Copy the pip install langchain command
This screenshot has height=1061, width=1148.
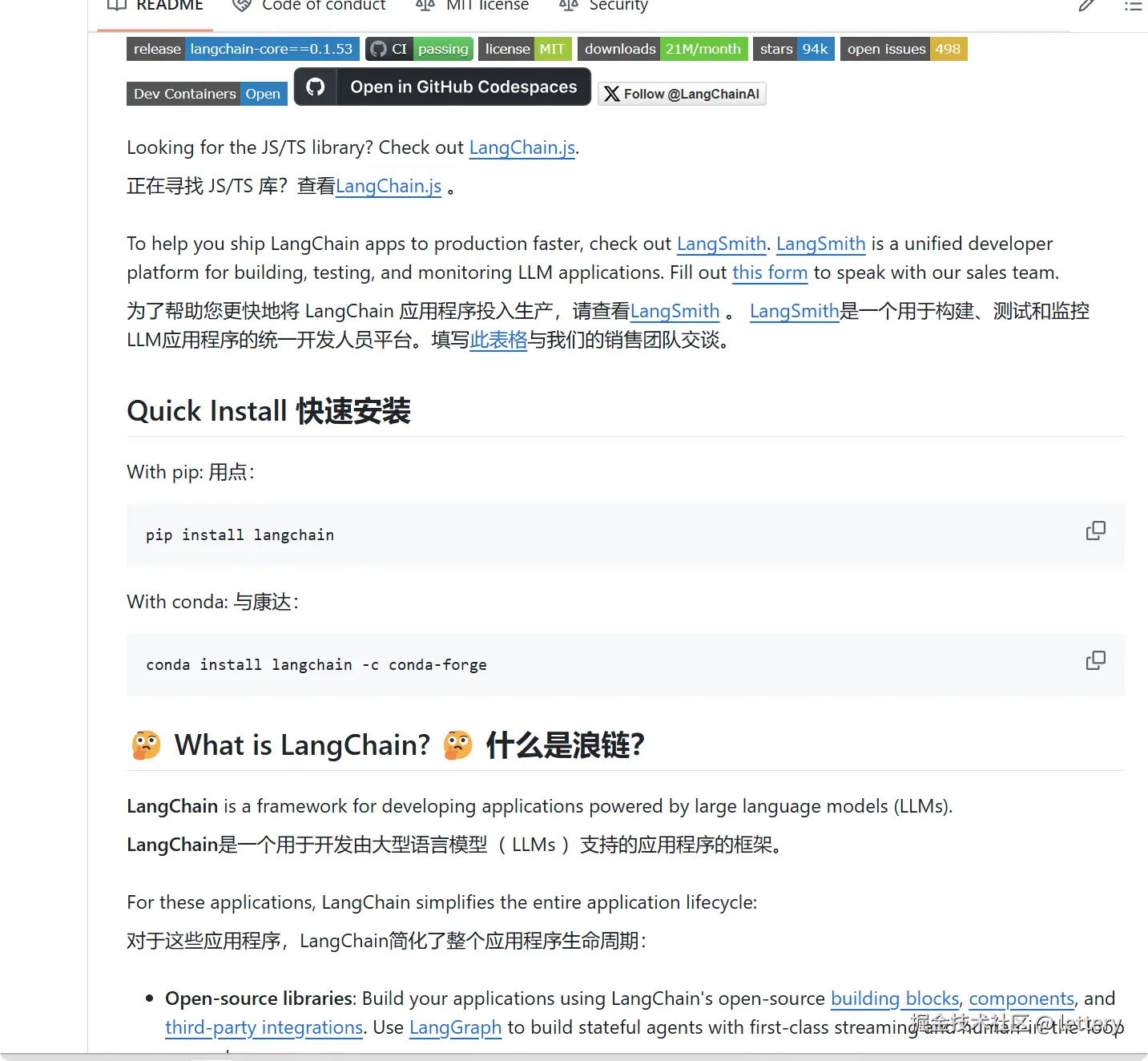pos(1095,530)
